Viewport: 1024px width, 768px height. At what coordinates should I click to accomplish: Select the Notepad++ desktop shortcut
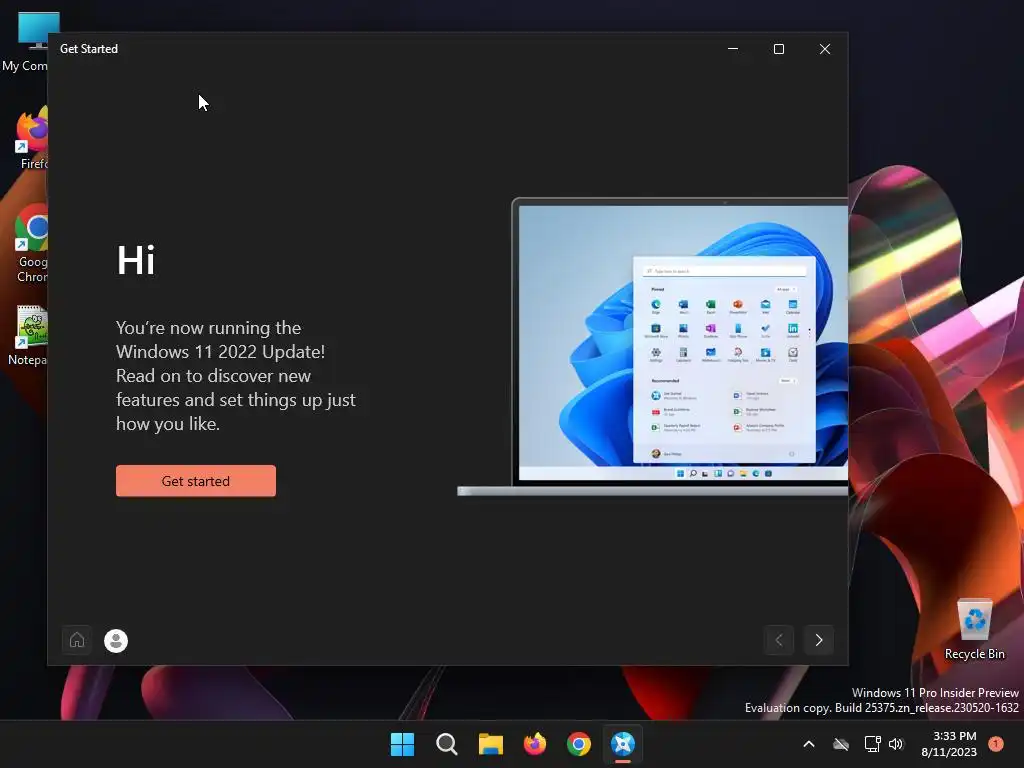29,336
